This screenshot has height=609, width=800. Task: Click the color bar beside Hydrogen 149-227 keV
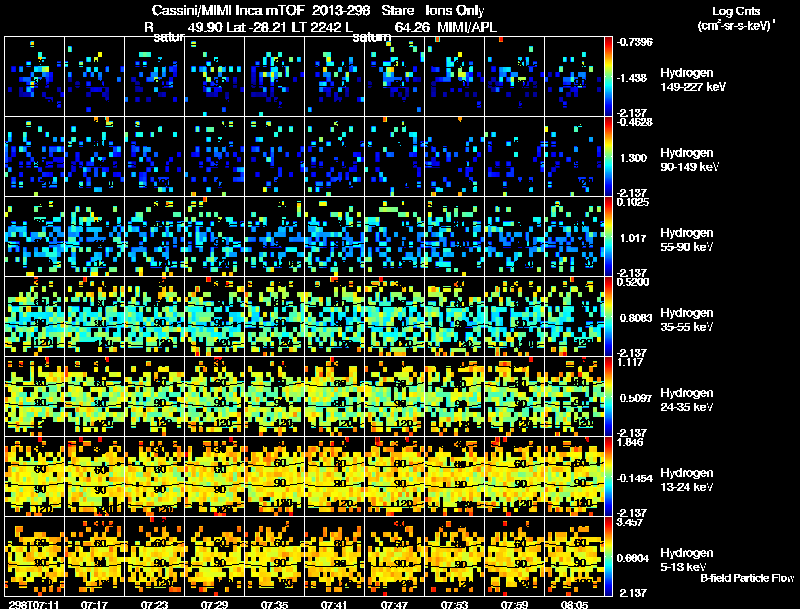click(x=608, y=77)
